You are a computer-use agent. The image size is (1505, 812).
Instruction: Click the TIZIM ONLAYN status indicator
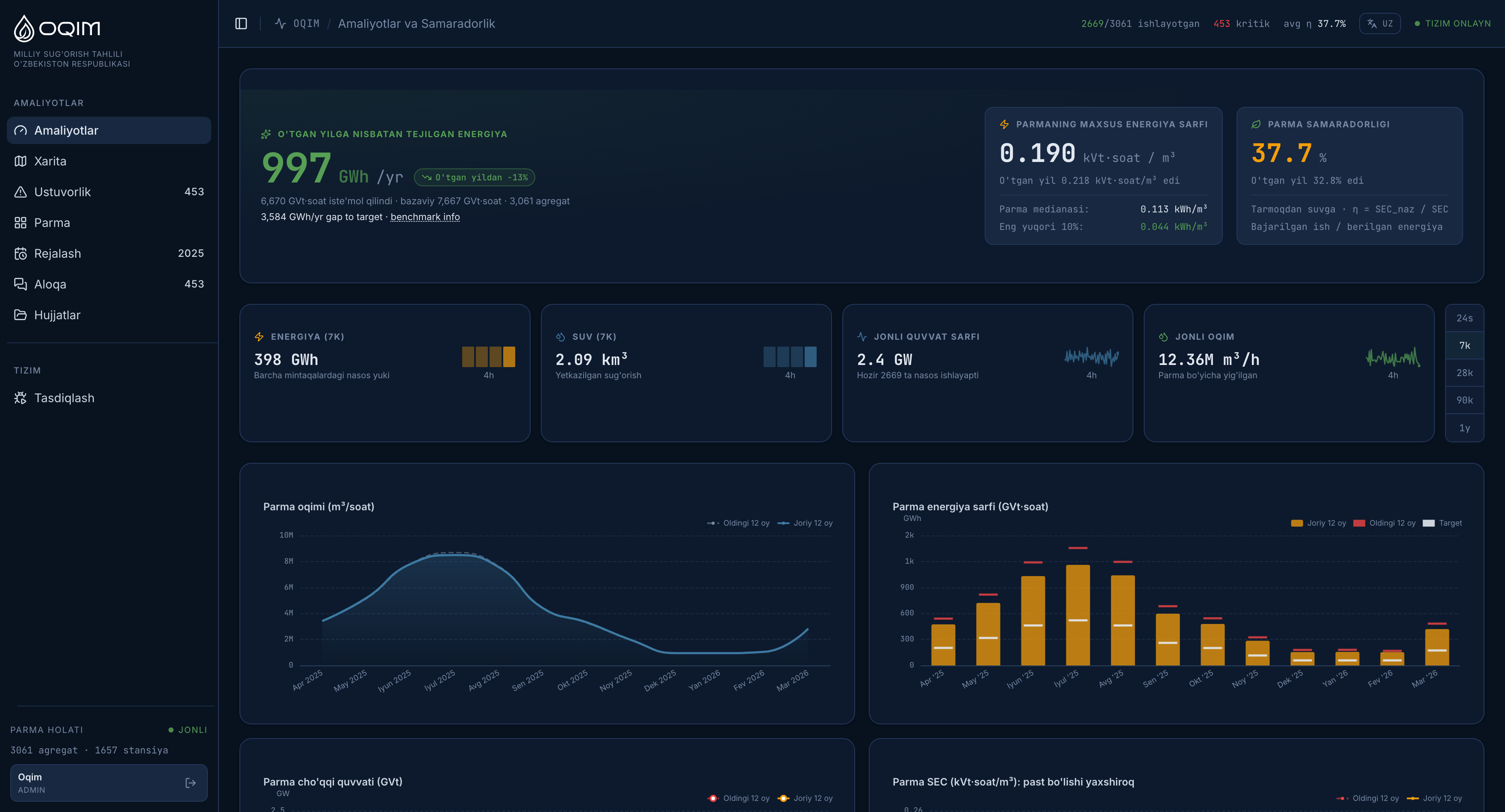pyautogui.click(x=1452, y=24)
